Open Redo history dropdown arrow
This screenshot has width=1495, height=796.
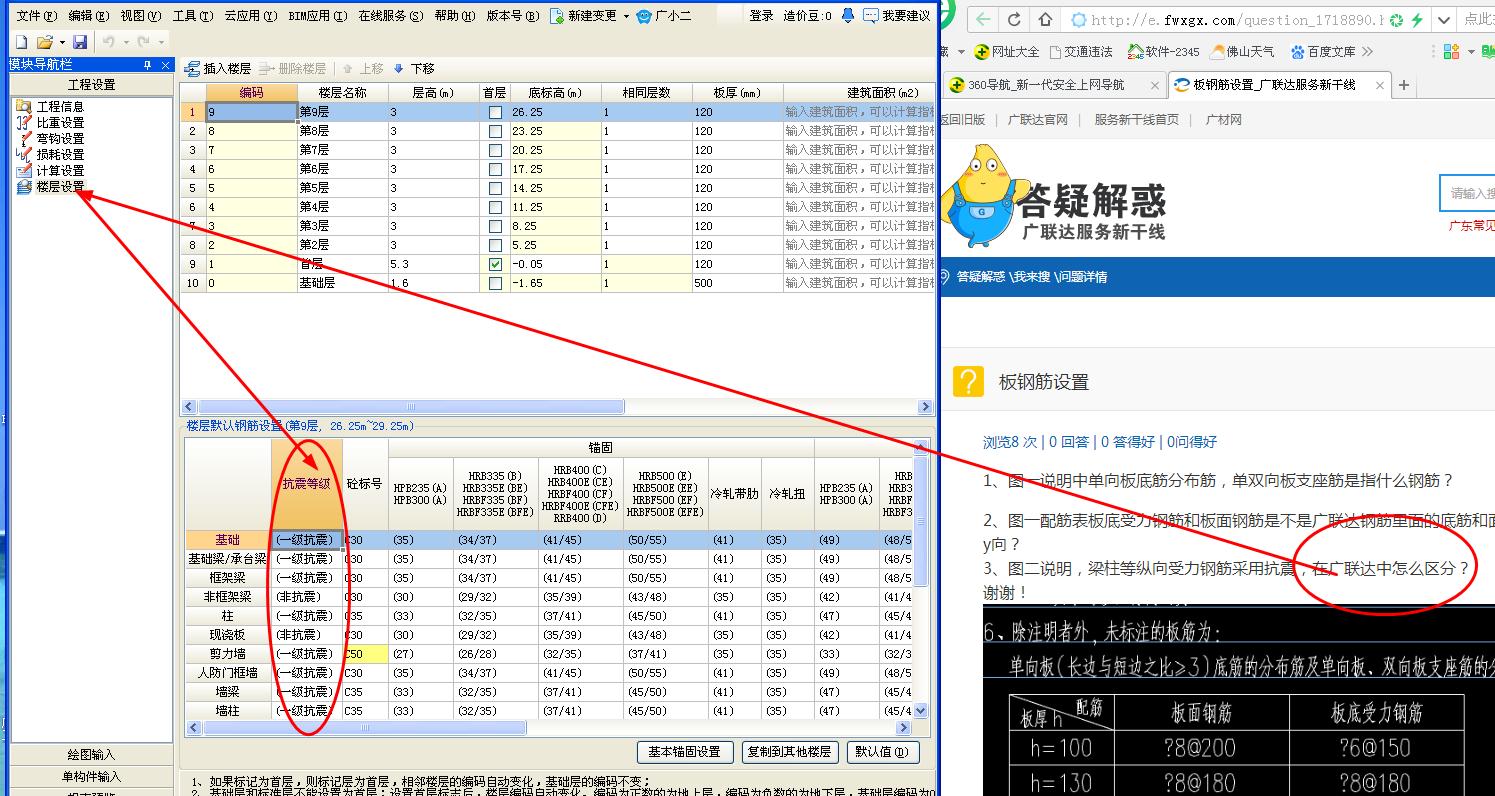162,43
